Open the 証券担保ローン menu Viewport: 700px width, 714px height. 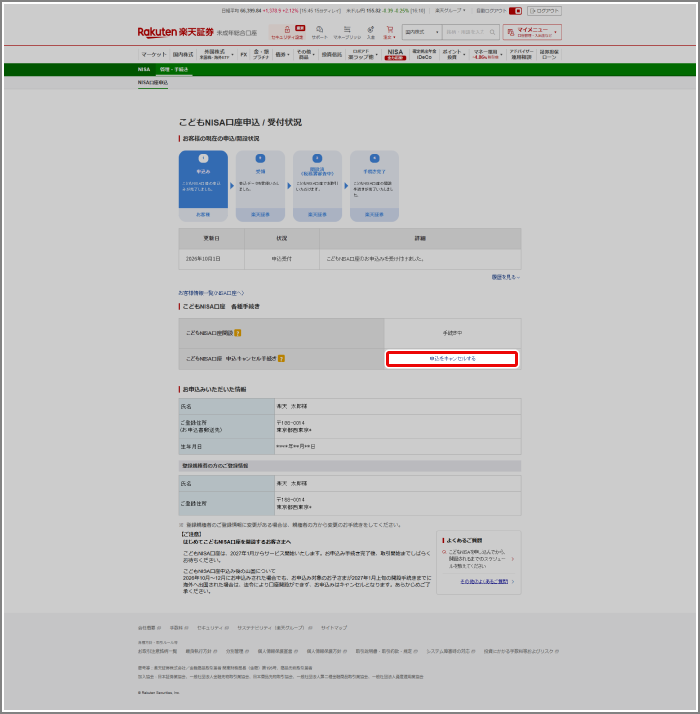tap(549, 54)
